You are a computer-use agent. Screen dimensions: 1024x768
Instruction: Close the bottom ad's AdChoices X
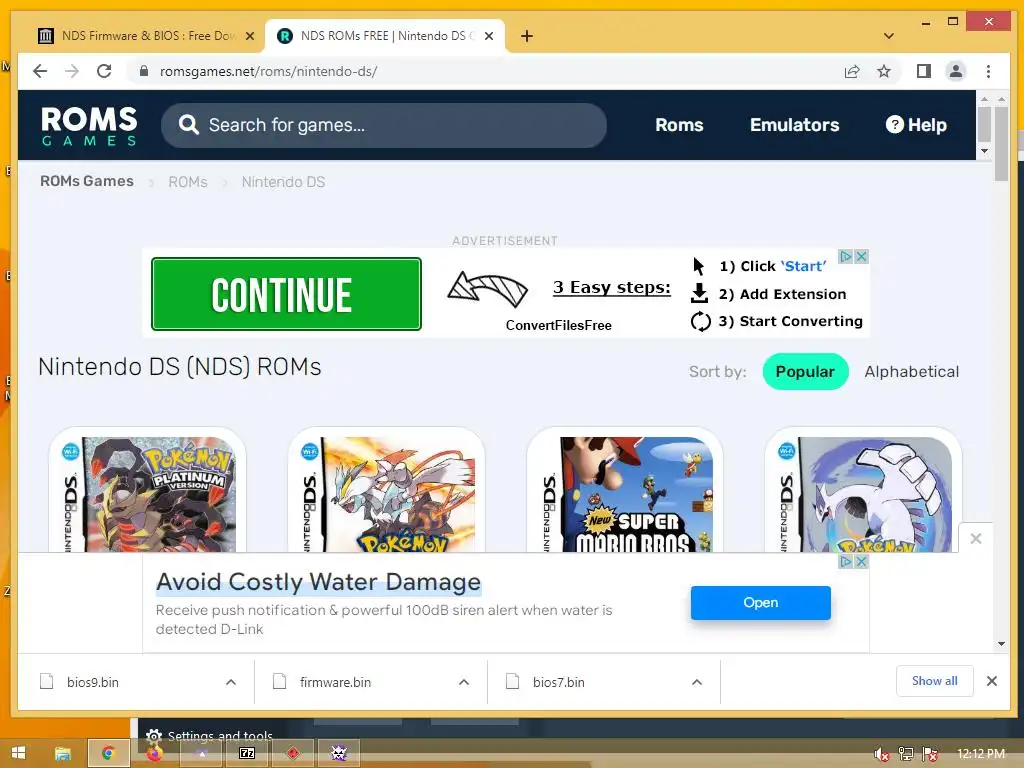click(862, 562)
